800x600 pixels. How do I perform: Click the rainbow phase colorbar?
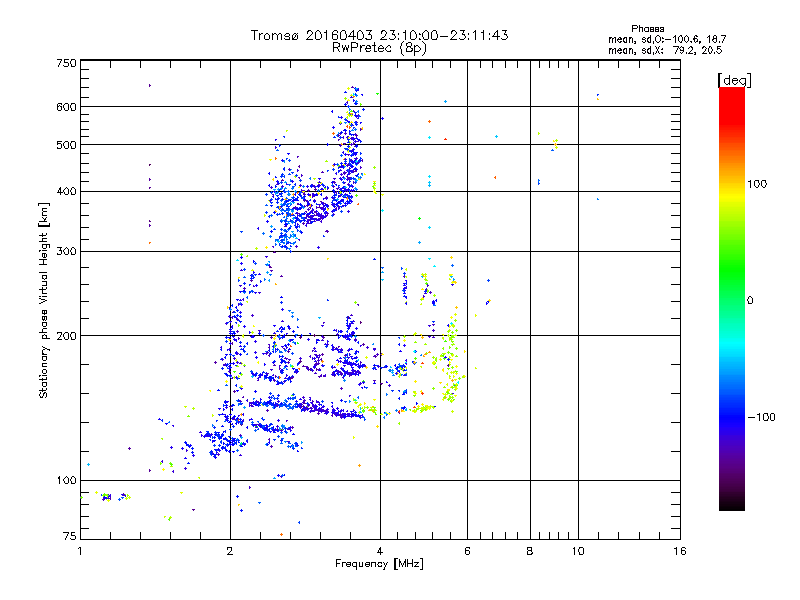click(732, 298)
